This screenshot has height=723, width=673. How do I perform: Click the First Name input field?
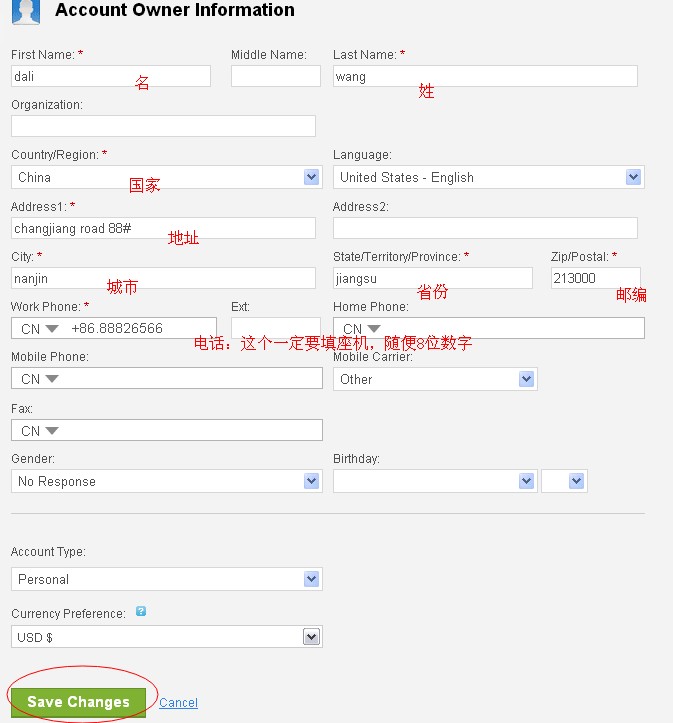110,76
